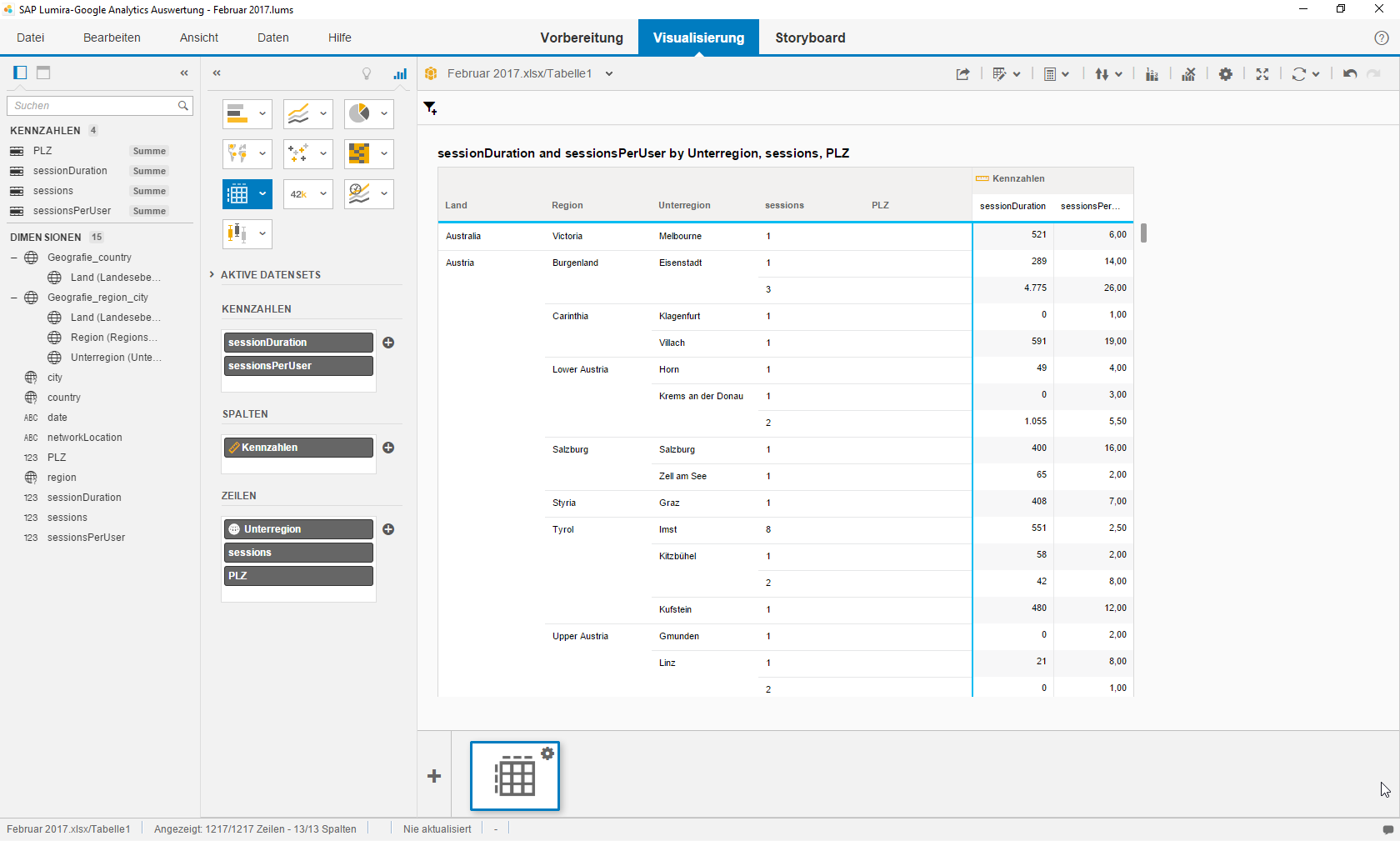This screenshot has width=1400, height=841.
Task: Click the ranking icon in the toolbar
Action: [1152, 74]
